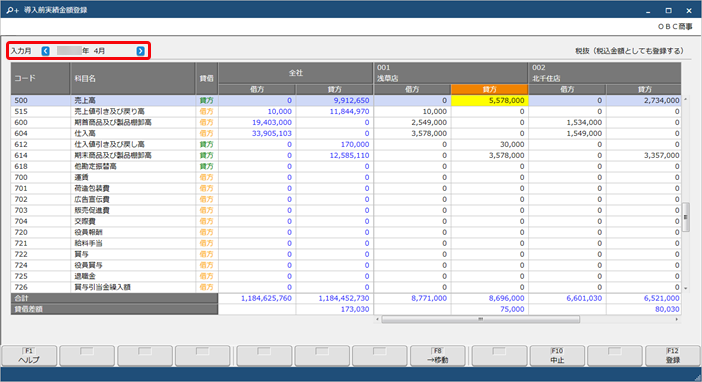Click vertical scrollbar down arrow
Screen dimensions: 702x382
[x=685, y=288]
